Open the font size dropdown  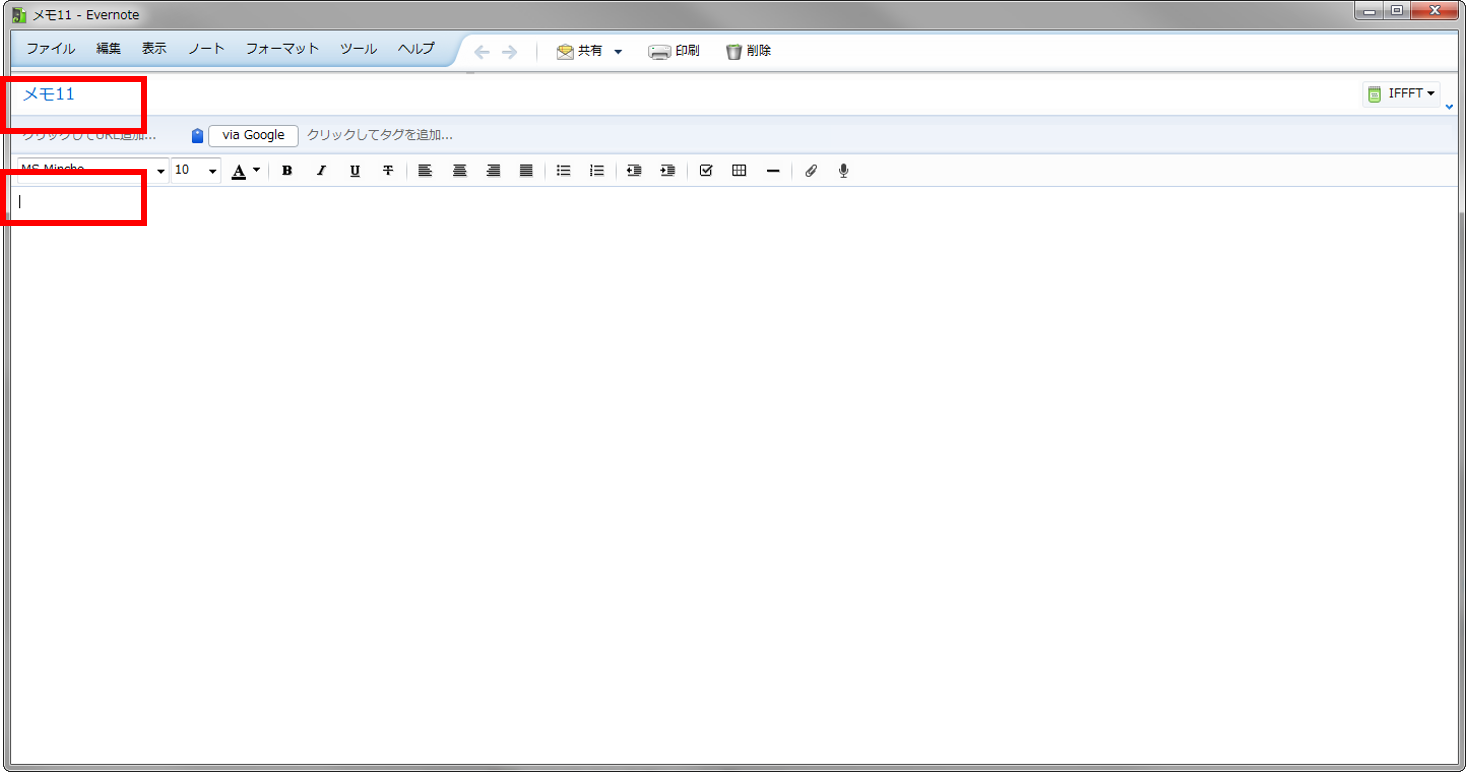(213, 172)
